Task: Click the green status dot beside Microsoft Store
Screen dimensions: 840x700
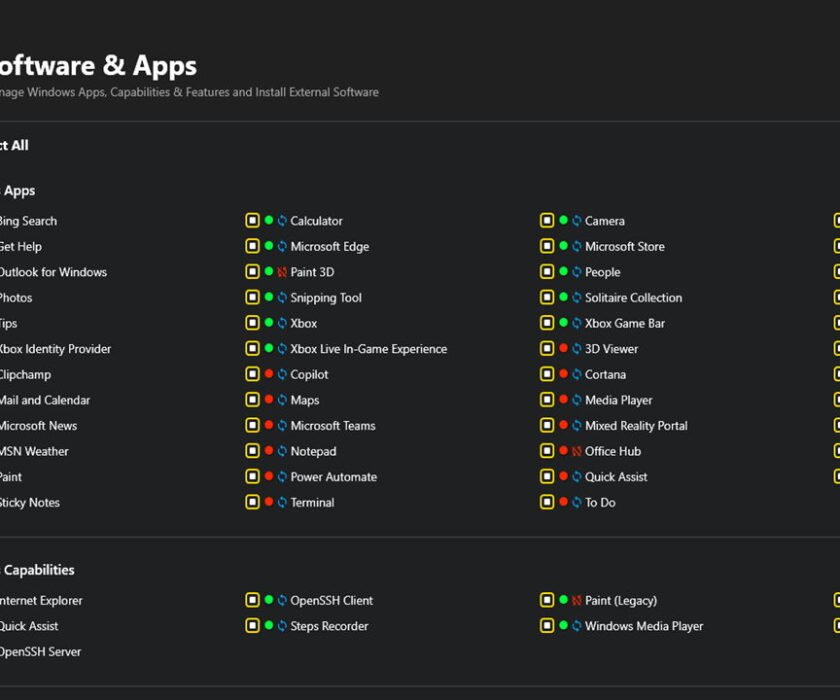Action: (564, 246)
